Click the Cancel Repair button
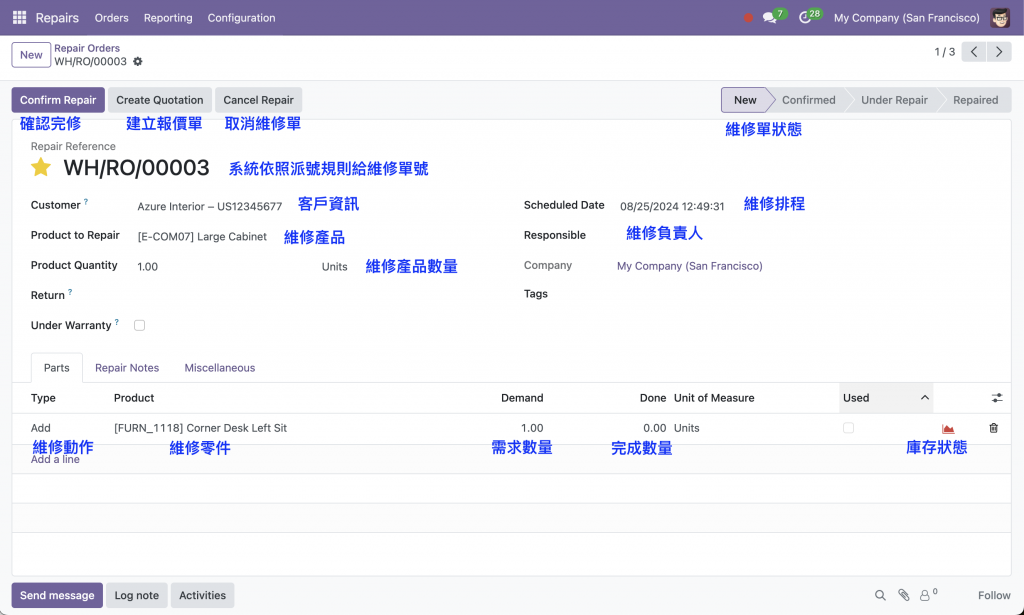Screen dimensions: 1024x615 coord(259,100)
